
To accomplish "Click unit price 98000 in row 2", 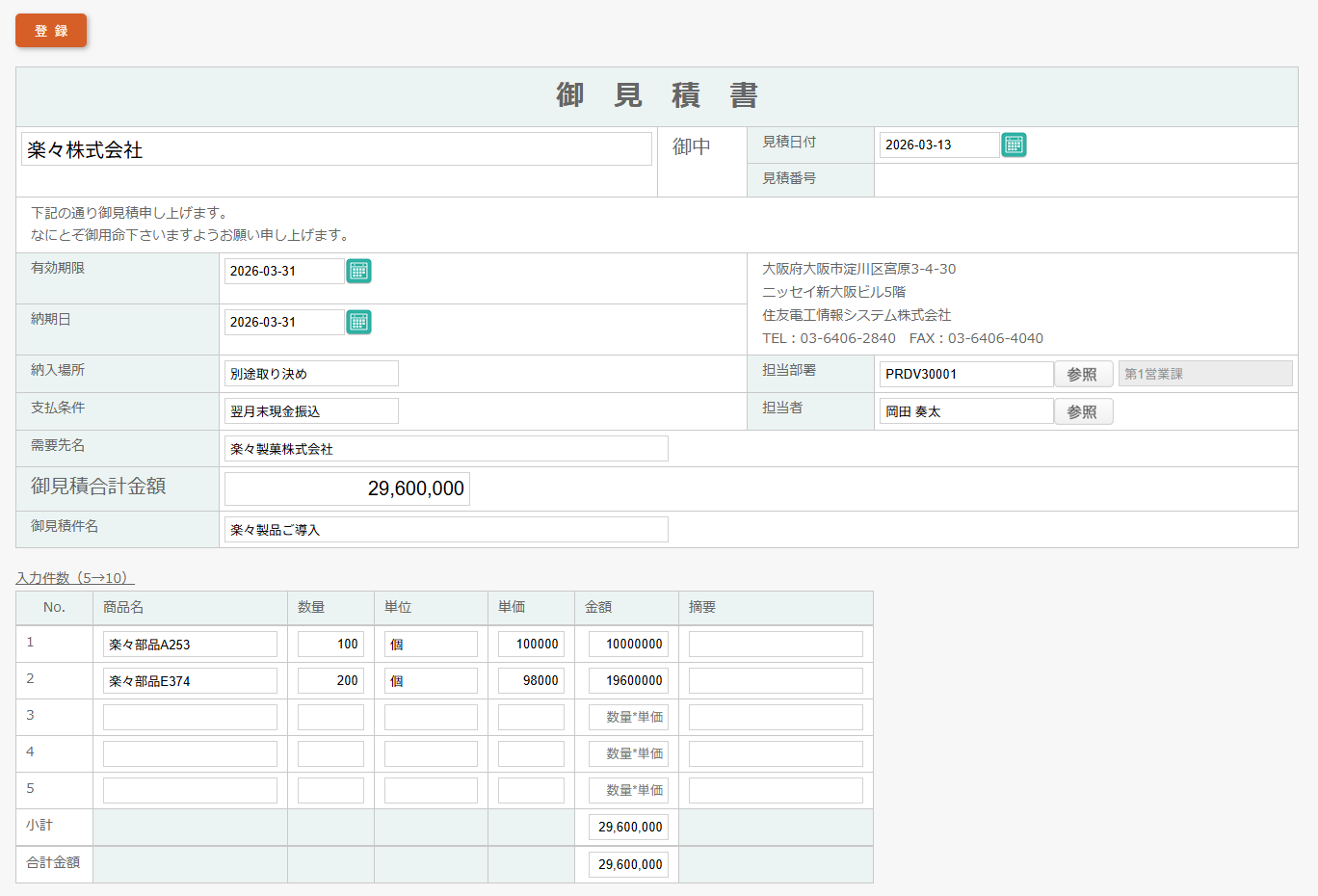I will (531, 681).
